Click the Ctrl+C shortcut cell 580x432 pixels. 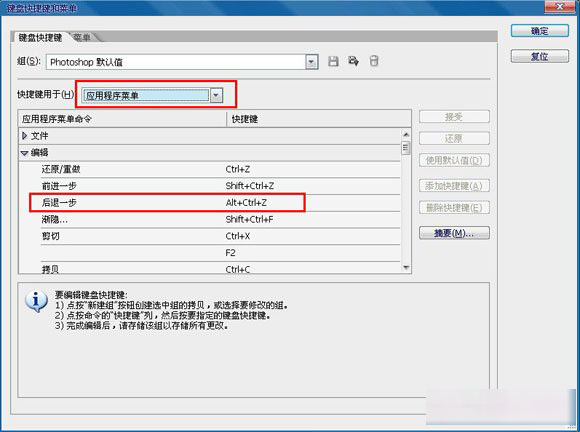238,269
